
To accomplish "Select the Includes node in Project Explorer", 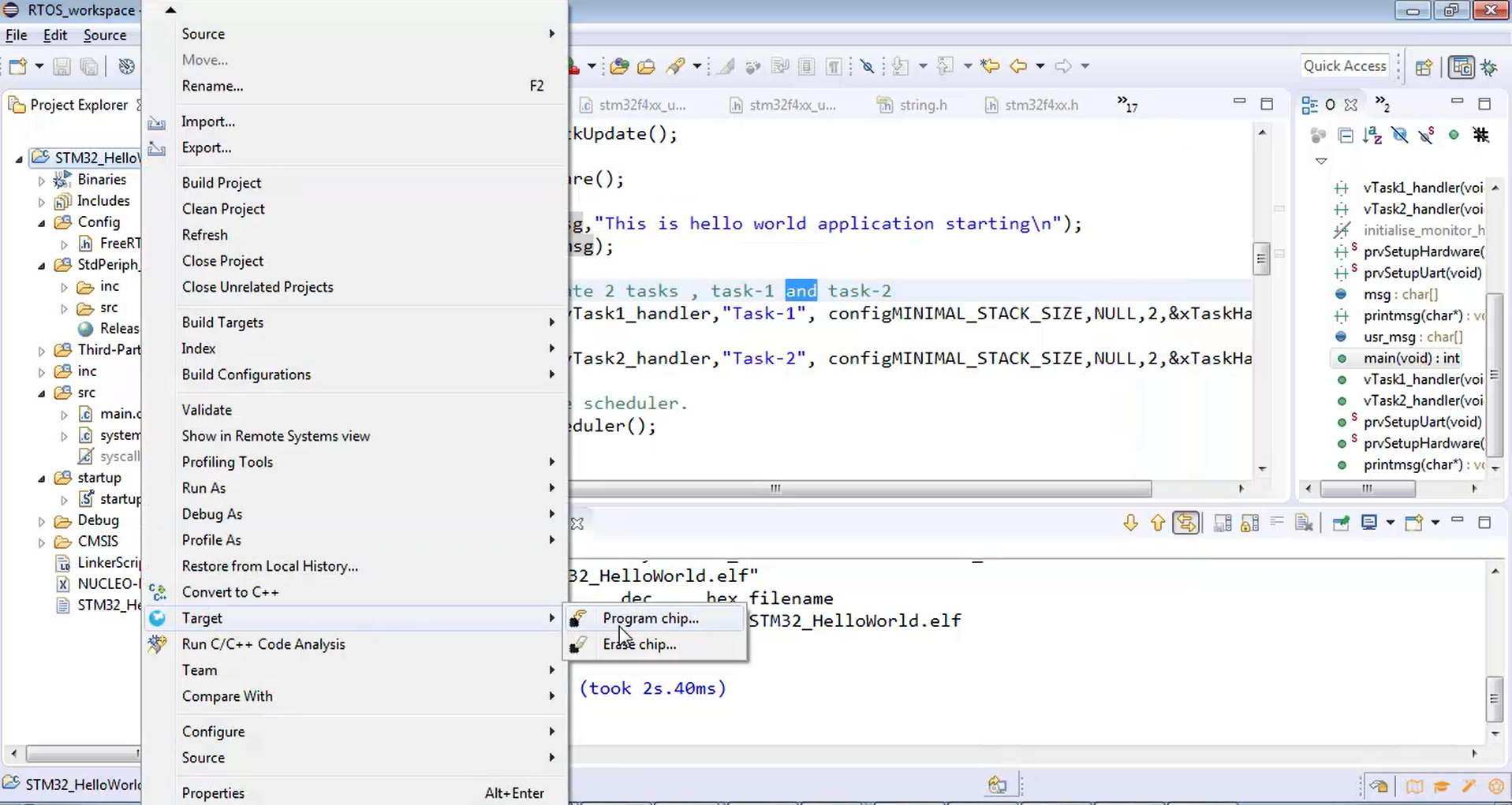I will tap(91, 200).
